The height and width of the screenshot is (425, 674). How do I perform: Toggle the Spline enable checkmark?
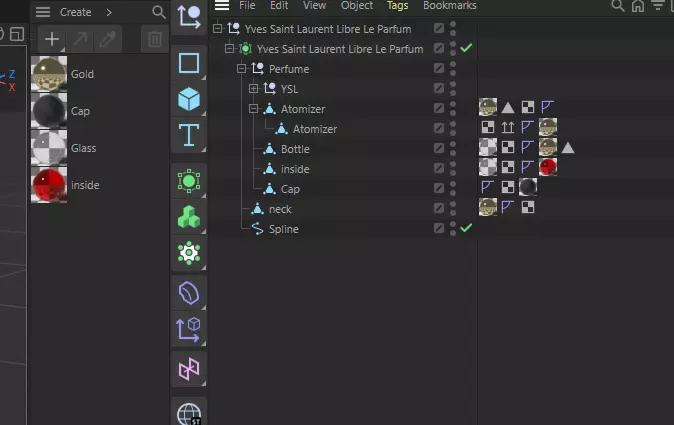click(x=466, y=228)
